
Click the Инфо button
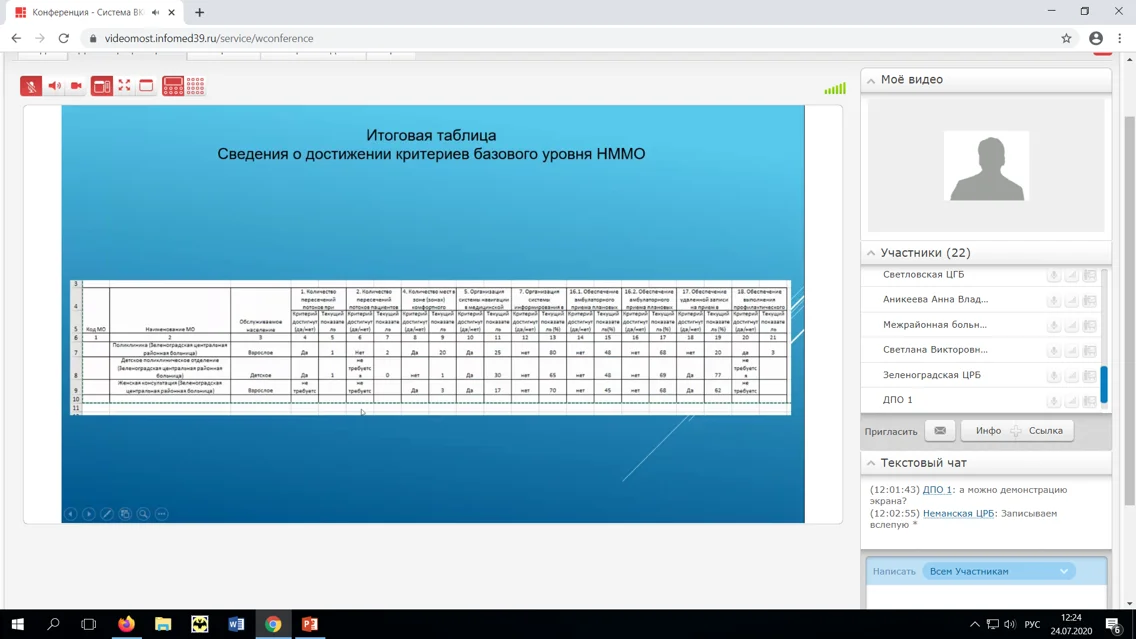(988, 431)
